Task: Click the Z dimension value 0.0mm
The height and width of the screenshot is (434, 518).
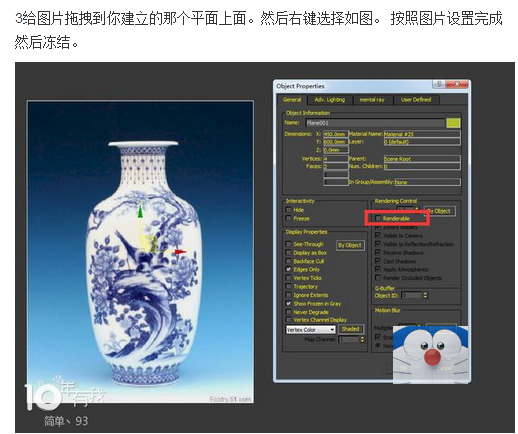Action: pyautogui.click(x=336, y=150)
